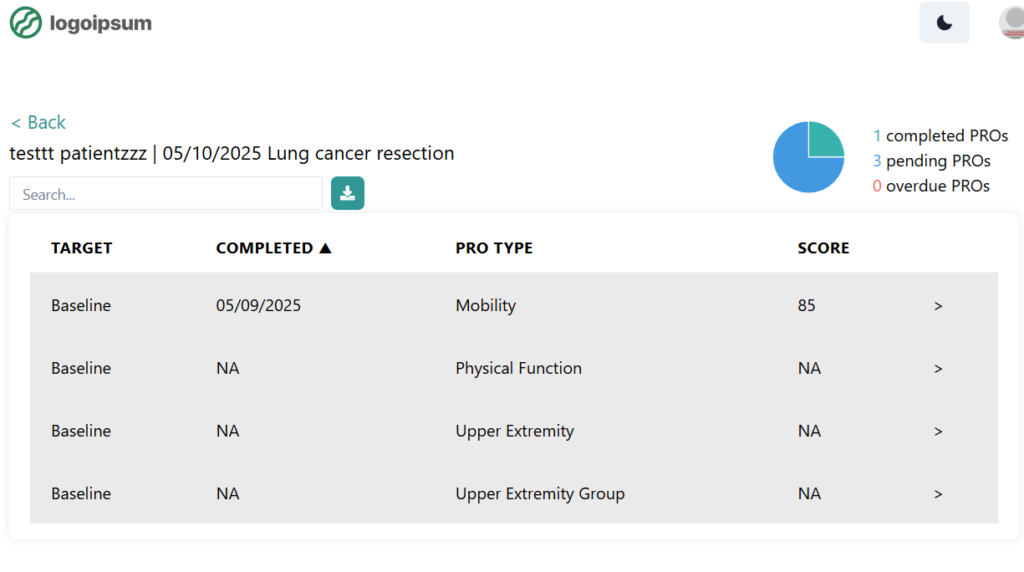Open Physical Function row chevron
Screen dimensions: 1024x572
938,368
